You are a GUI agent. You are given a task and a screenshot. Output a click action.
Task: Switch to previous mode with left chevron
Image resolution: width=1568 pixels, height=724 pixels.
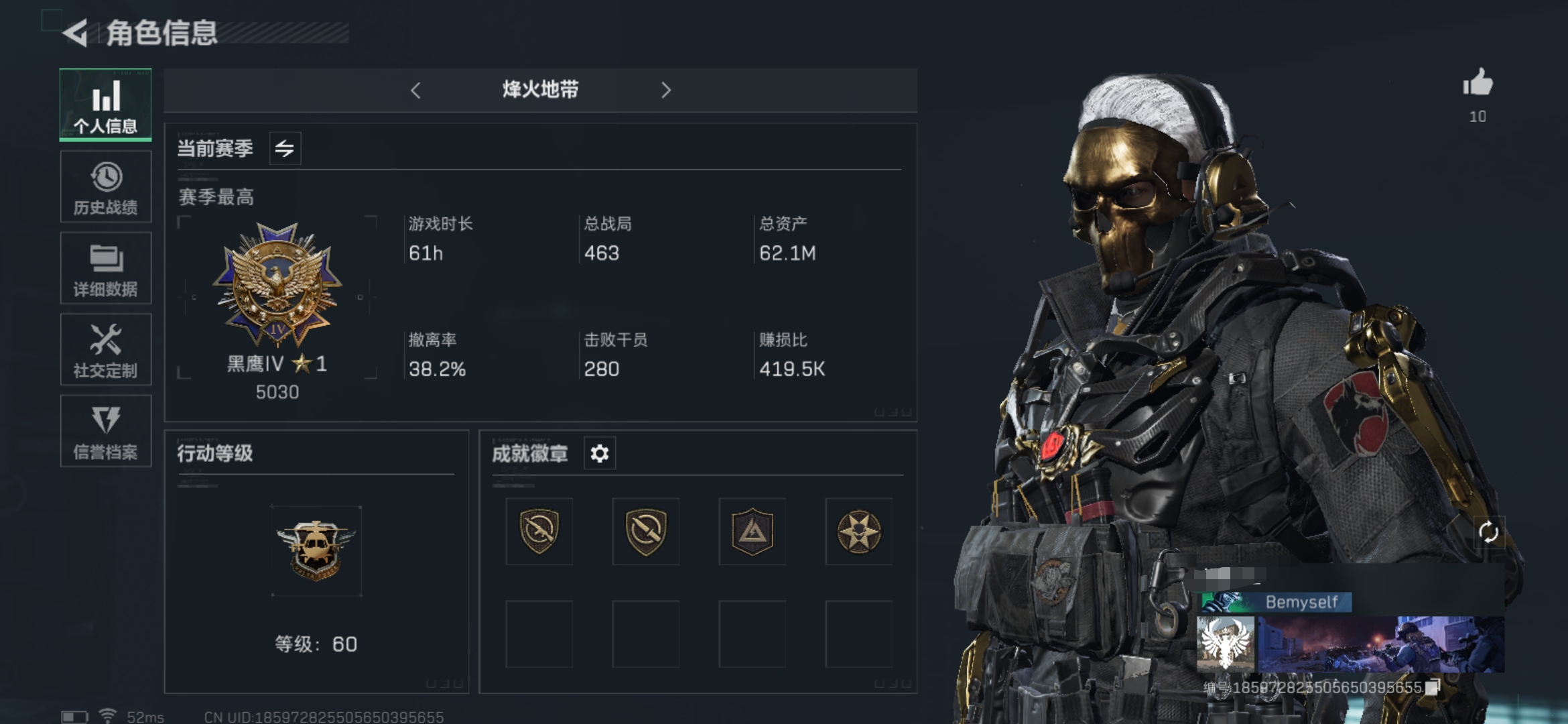click(415, 90)
